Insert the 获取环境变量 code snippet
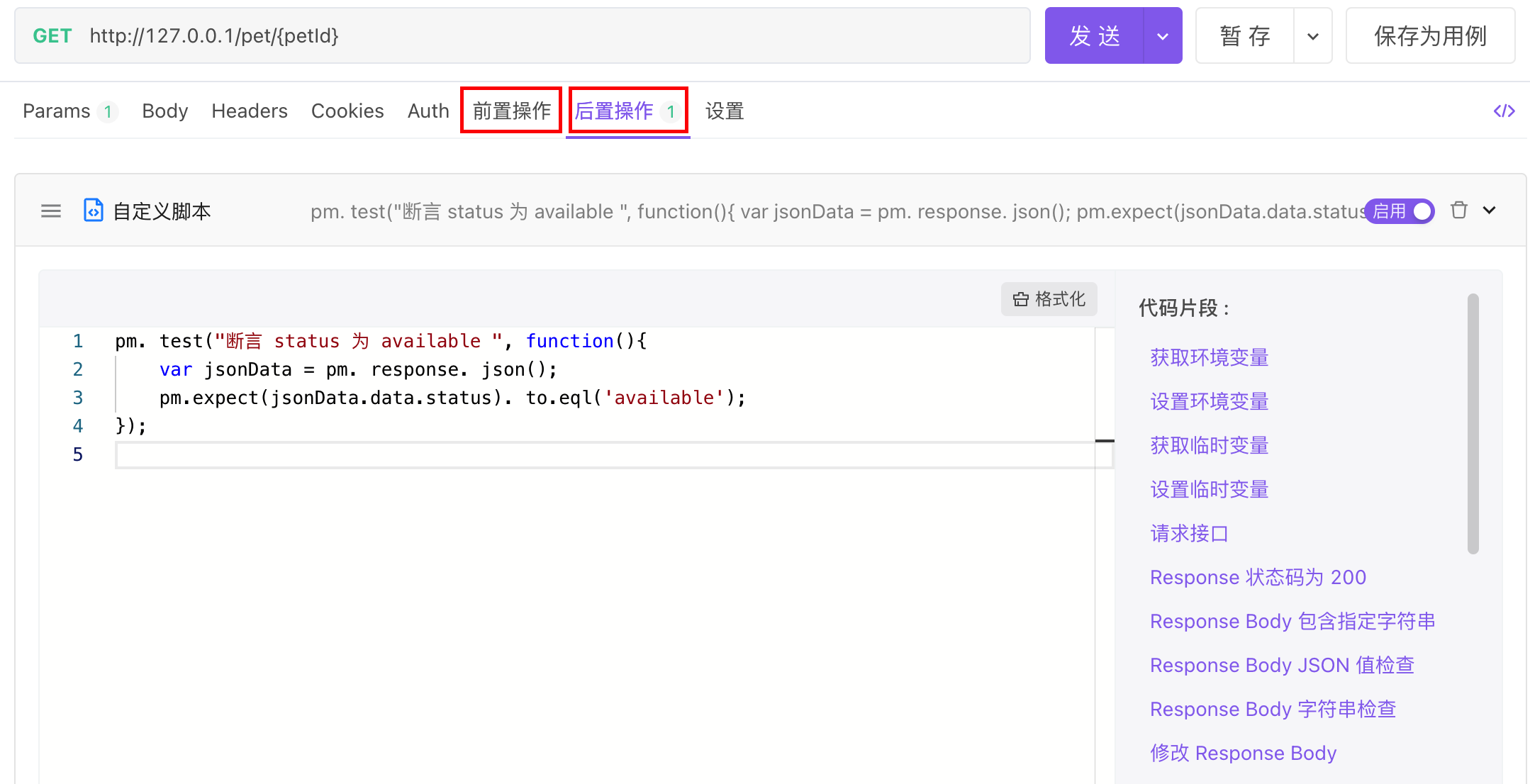 pyautogui.click(x=1209, y=357)
